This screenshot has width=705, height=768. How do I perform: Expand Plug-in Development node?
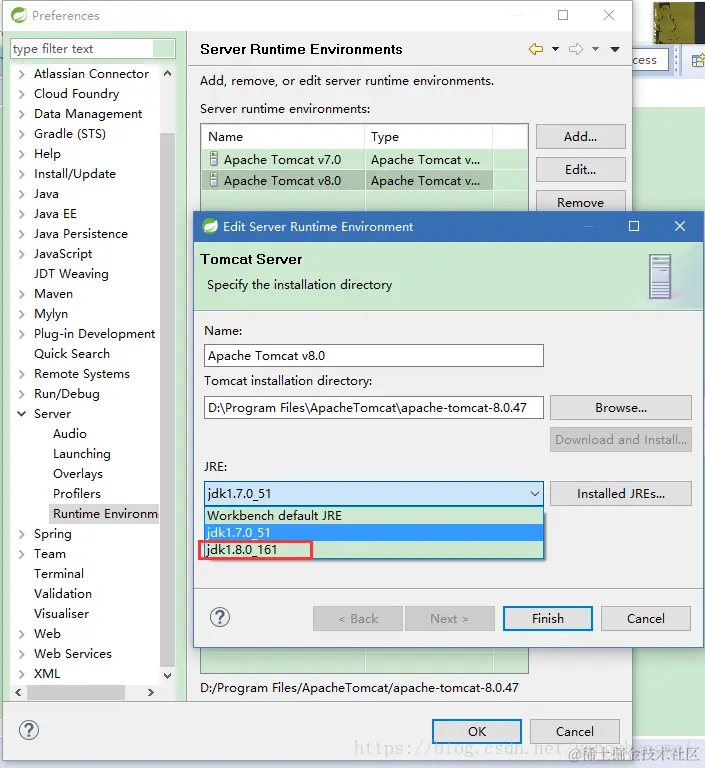point(22,334)
